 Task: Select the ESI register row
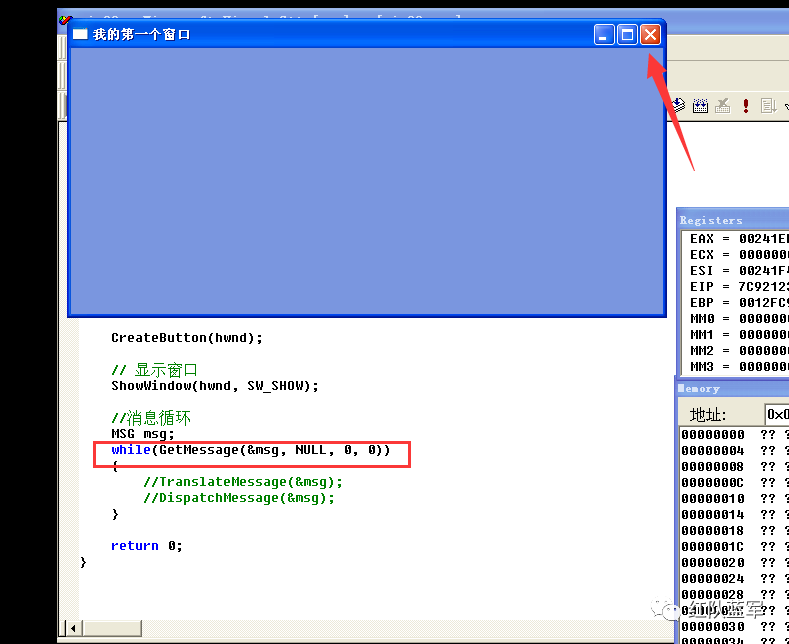(x=739, y=271)
